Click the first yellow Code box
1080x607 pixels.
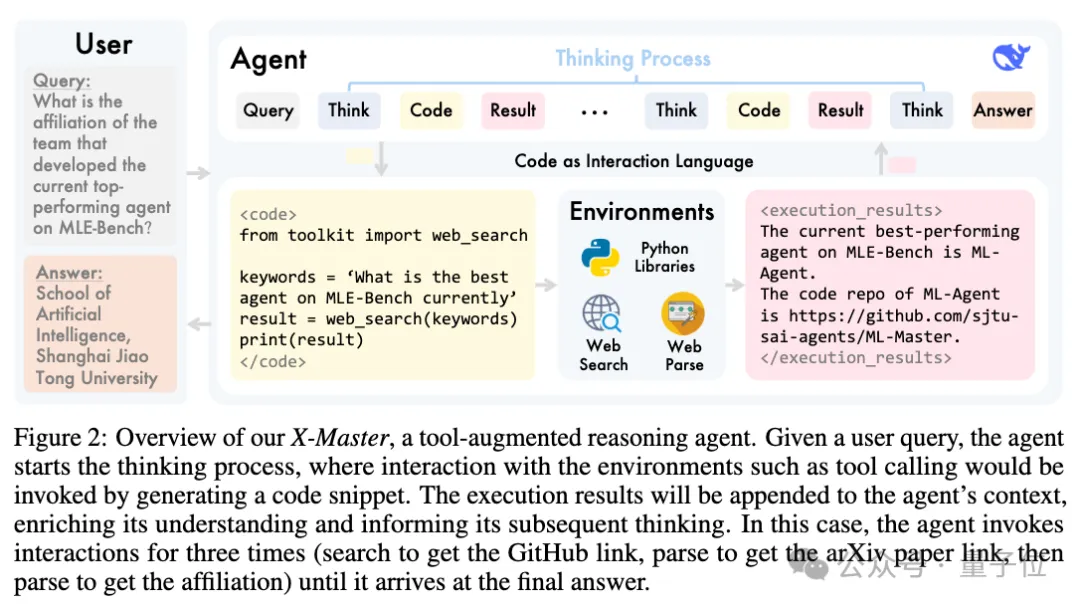pos(431,110)
